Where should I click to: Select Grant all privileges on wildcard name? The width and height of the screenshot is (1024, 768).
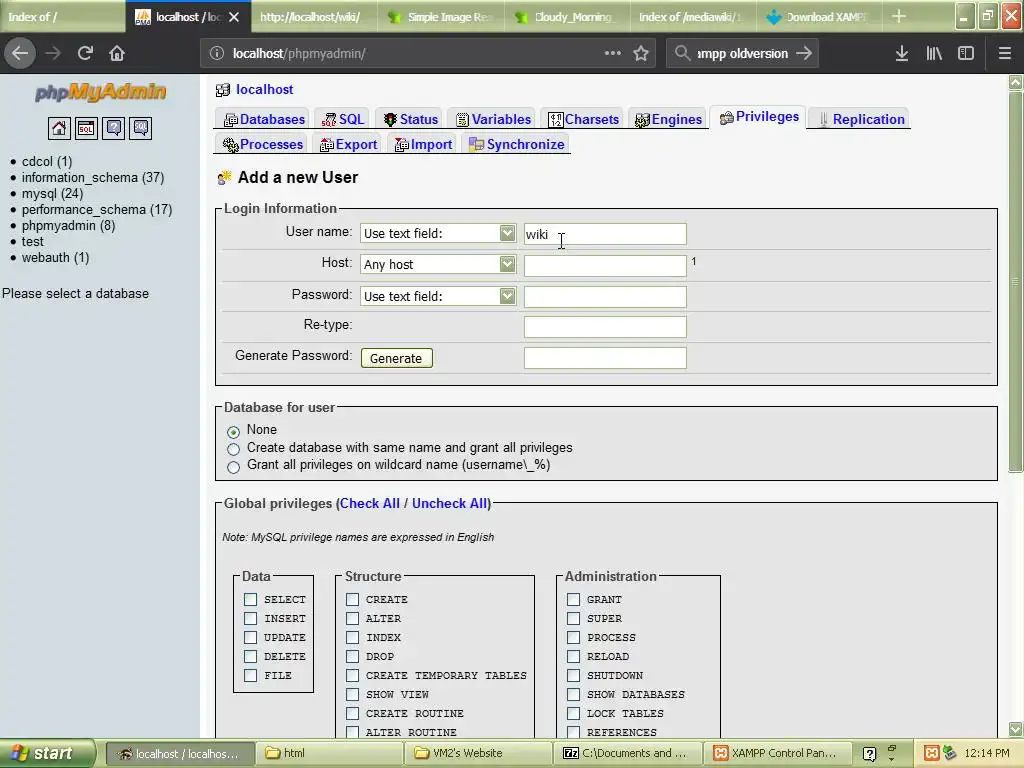(233, 467)
